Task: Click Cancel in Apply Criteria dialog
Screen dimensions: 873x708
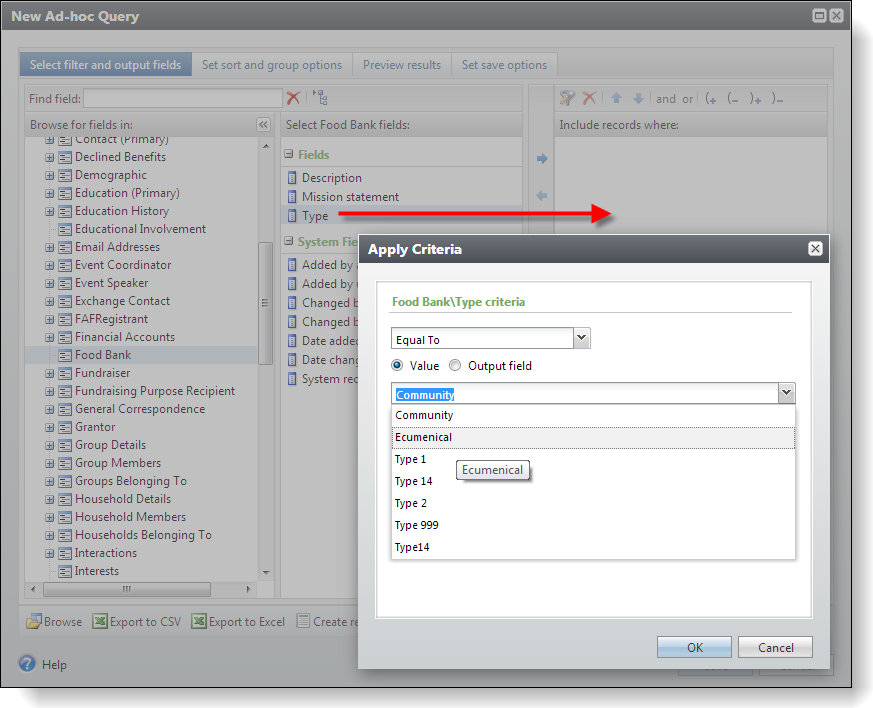Action: point(776,647)
